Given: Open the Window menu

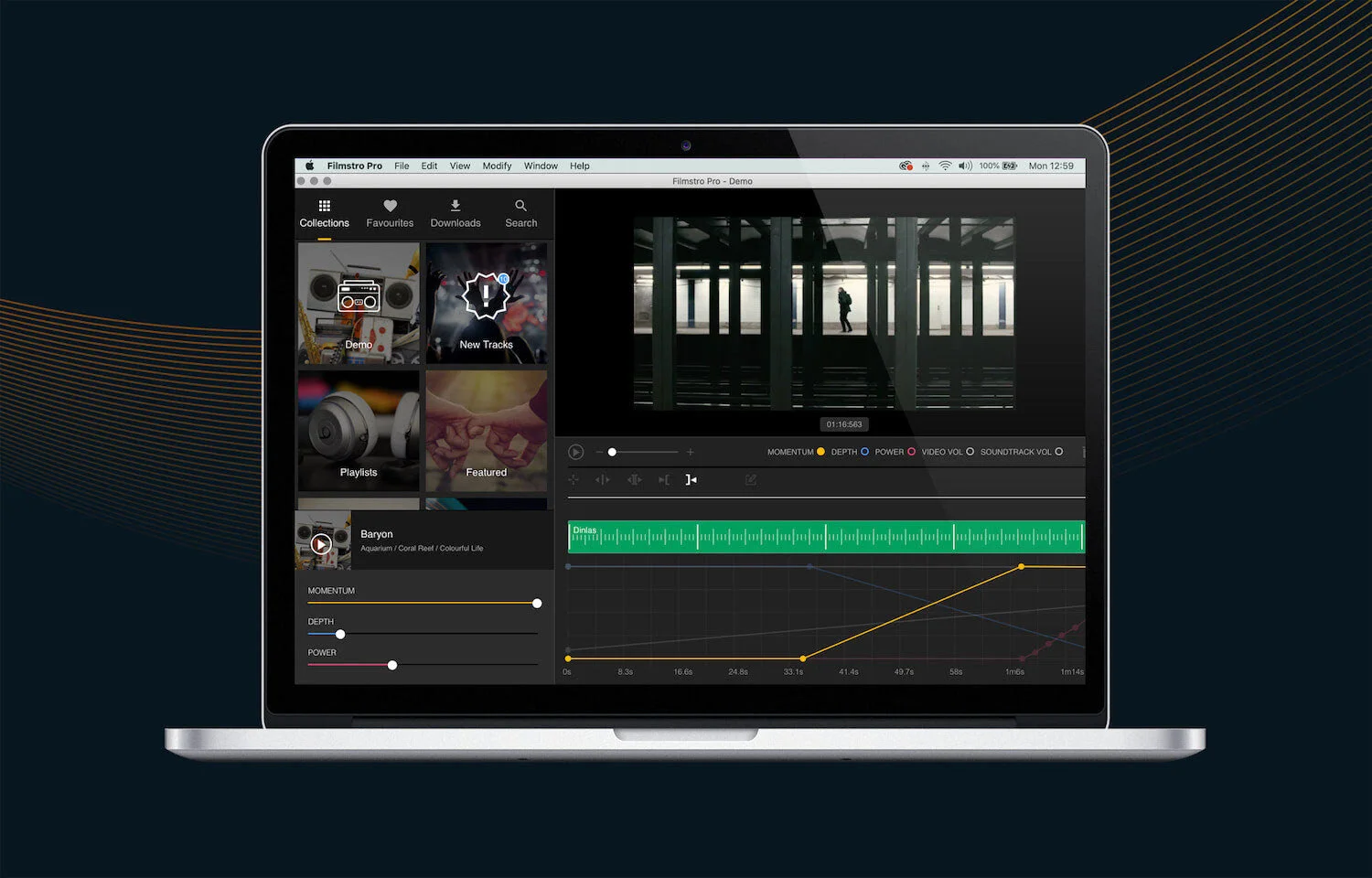Looking at the screenshot, I should tap(540, 166).
